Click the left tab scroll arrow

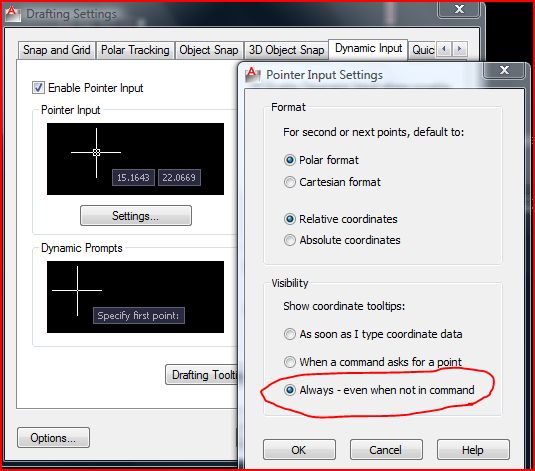pyautogui.click(x=444, y=49)
